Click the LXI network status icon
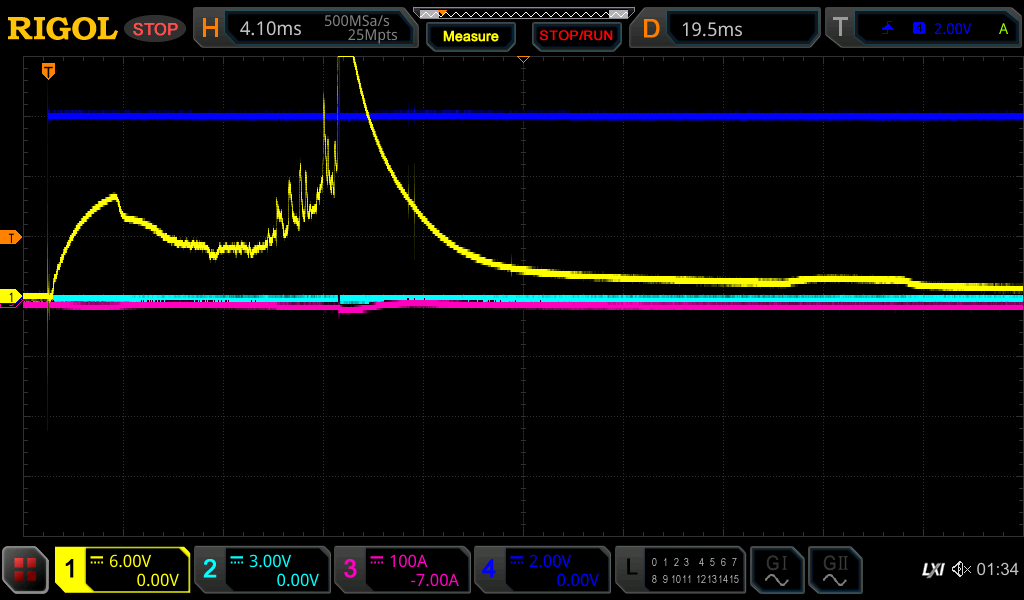Screen dimensions: 1024x600 (932, 570)
